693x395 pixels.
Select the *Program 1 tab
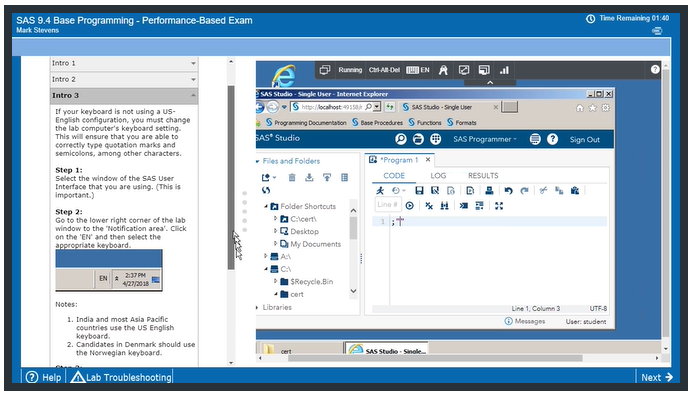pyautogui.click(x=399, y=160)
